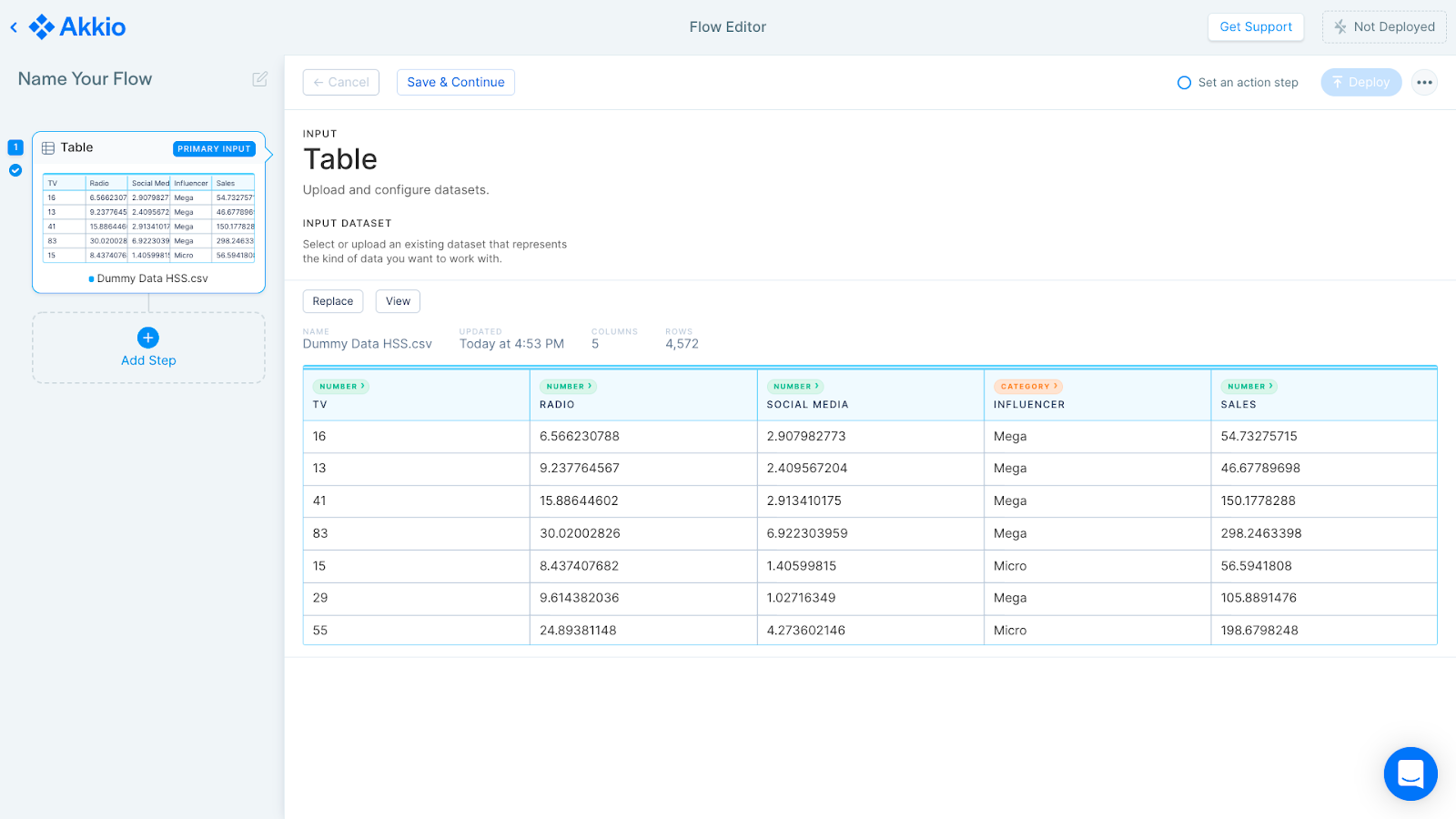Click the plus icon inside Add Step

(x=147, y=338)
